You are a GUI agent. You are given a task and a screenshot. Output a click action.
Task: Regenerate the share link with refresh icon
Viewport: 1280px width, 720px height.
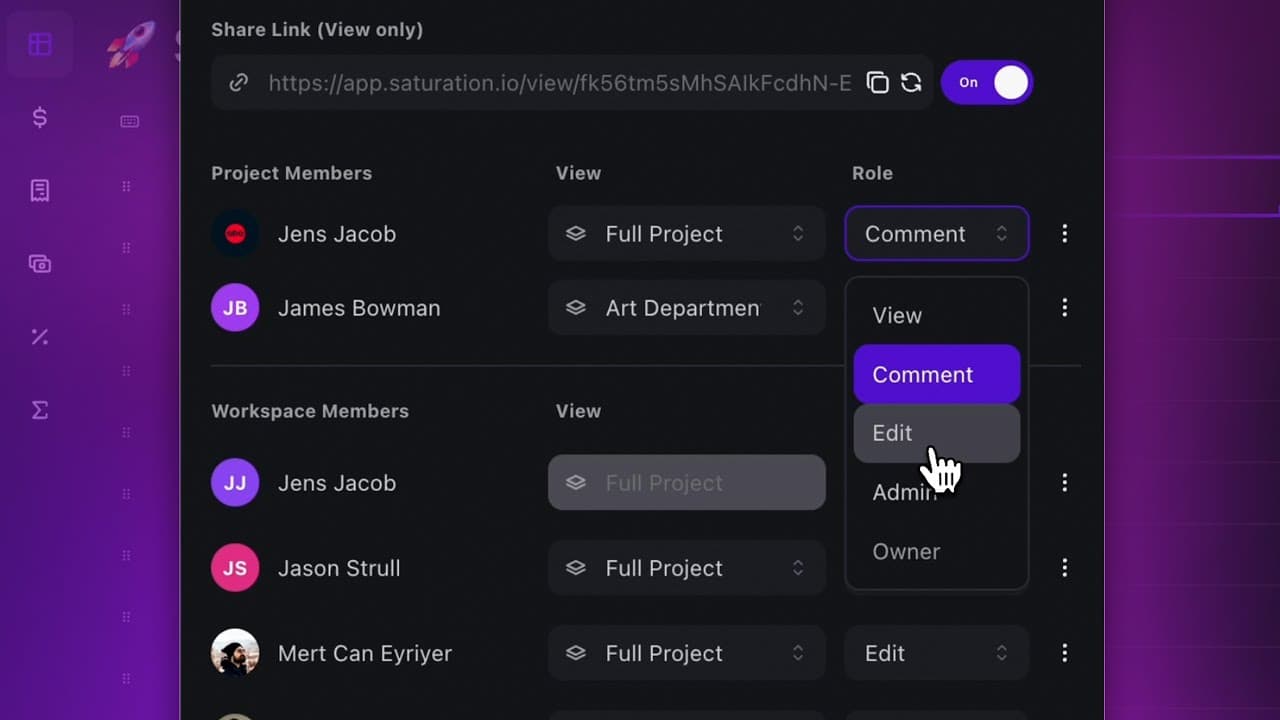(911, 83)
